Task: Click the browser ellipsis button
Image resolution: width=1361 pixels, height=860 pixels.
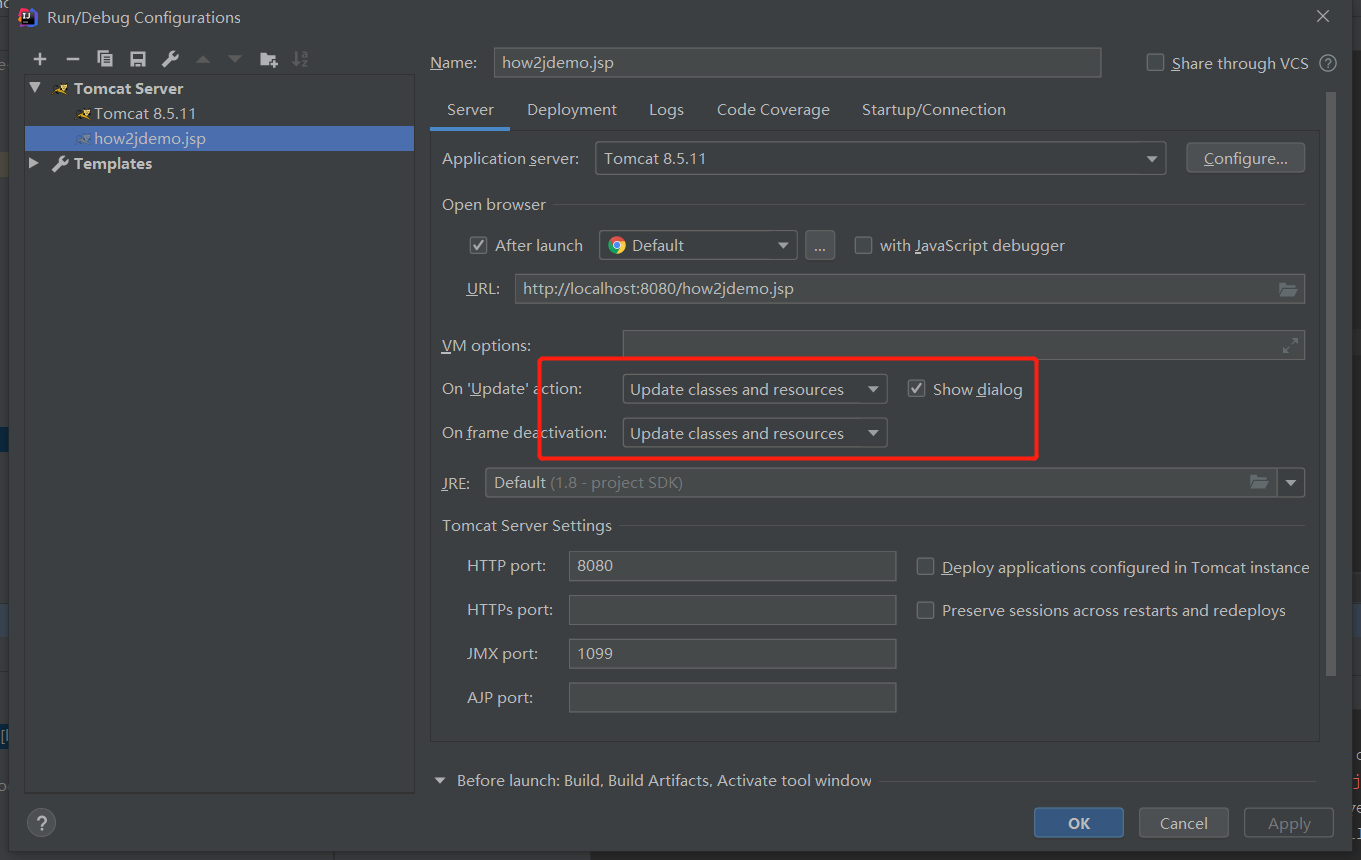Action: tap(820, 245)
